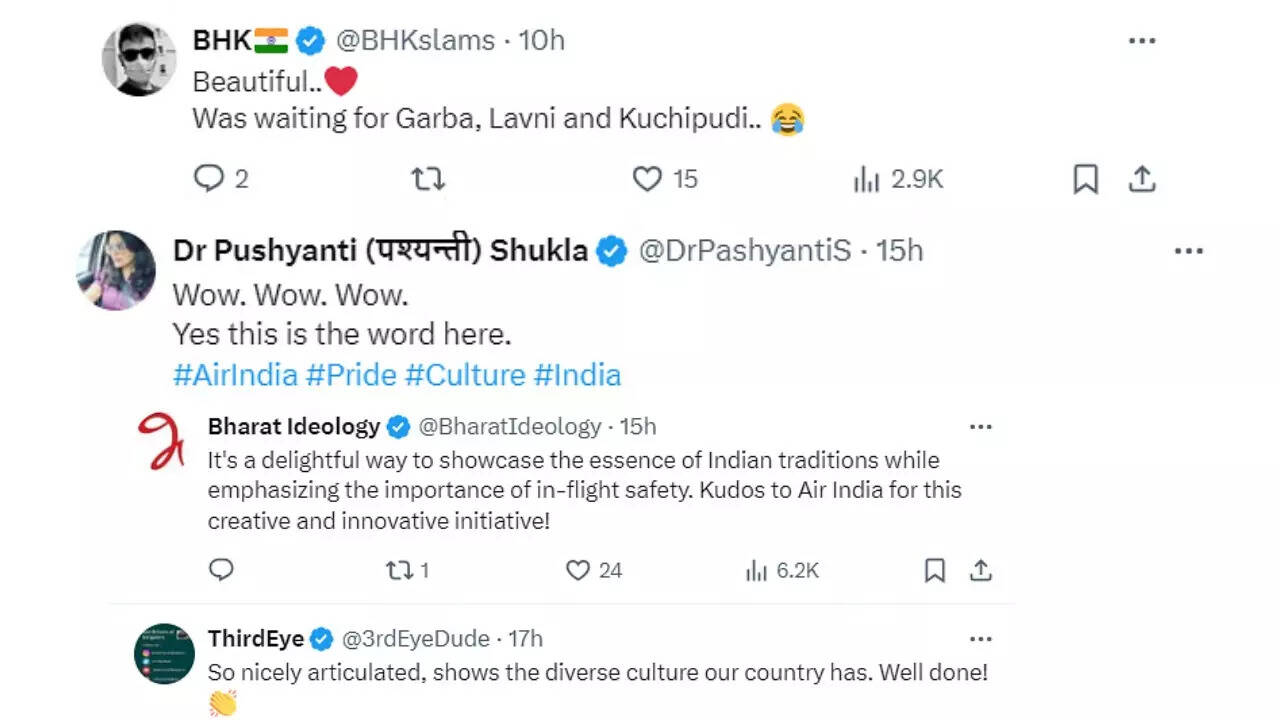Open the #AirIndia hashtag
The height and width of the screenshot is (720, 1280).
pyautogui.click(x=235, y=375)
